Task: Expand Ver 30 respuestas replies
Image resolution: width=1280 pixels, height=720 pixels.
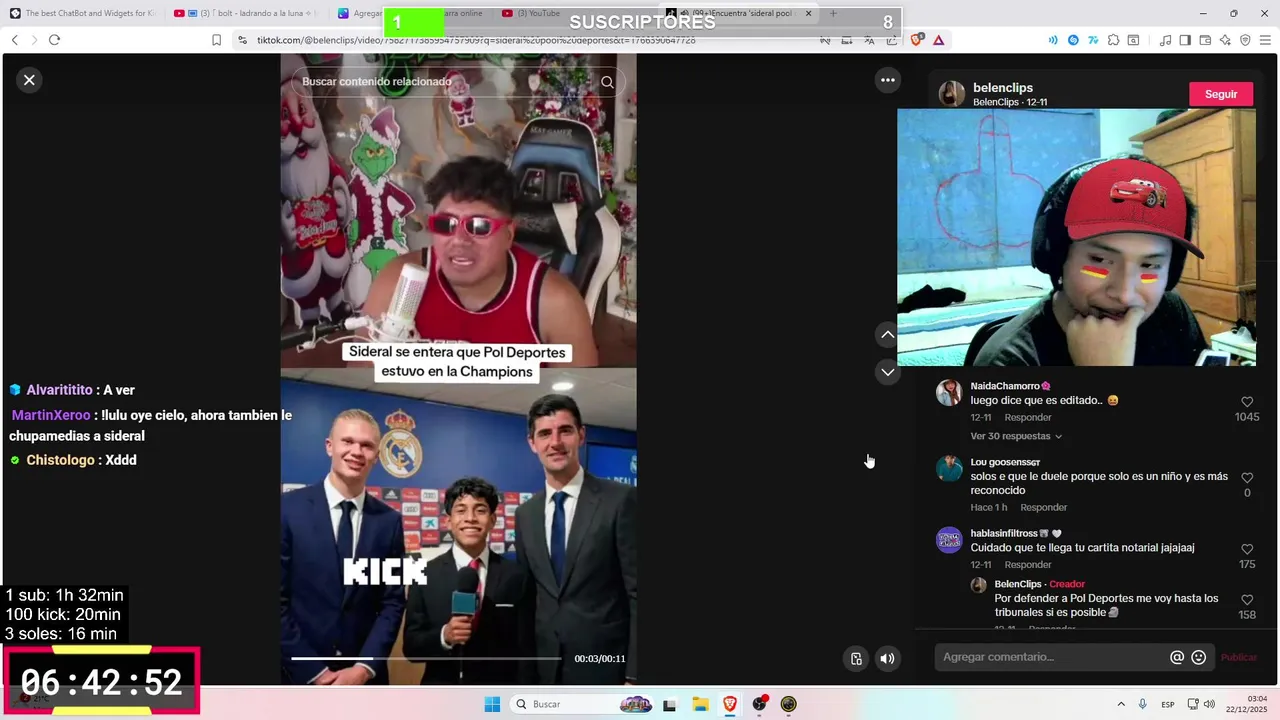Action: click(1016, 436)
